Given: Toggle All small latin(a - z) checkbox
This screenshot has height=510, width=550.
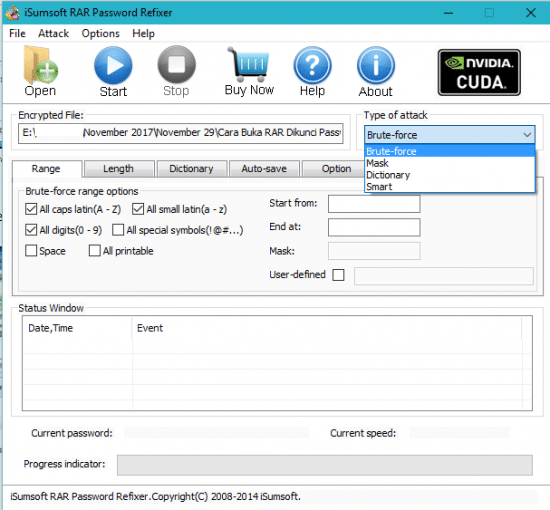Looking at the screenshot, I should pos(138,209).
